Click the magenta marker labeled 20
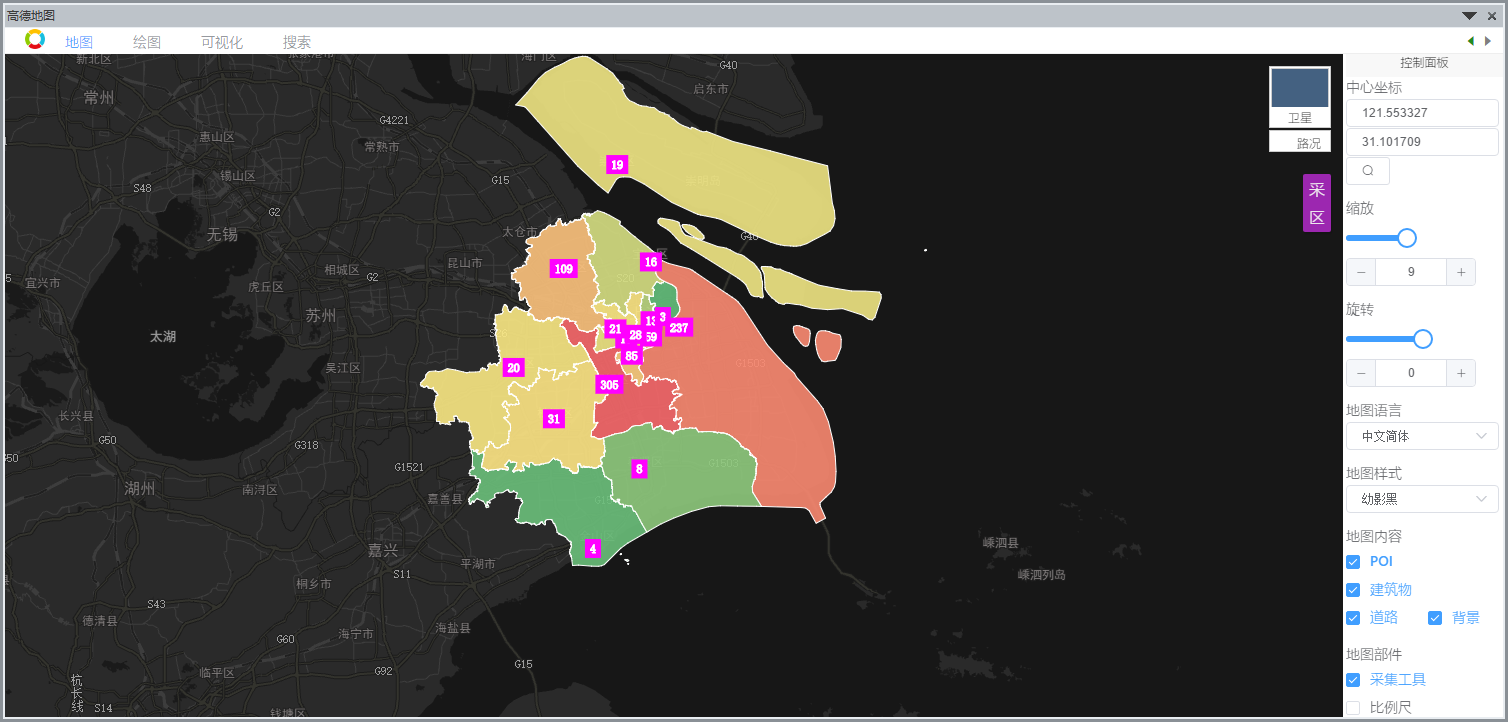Viewport: 1508px width, 722px height. pyautogui.click(x=514, y=368)
